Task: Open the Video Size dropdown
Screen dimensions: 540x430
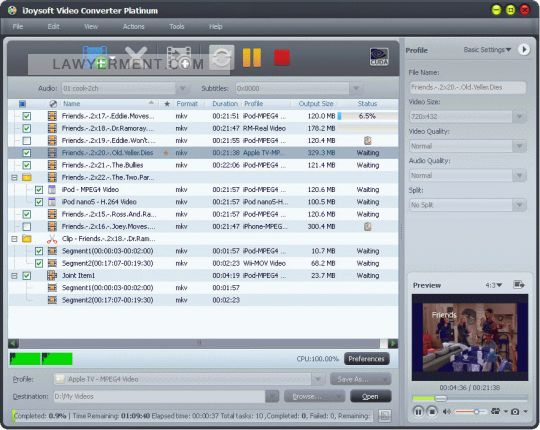Action: click(519, 117)
